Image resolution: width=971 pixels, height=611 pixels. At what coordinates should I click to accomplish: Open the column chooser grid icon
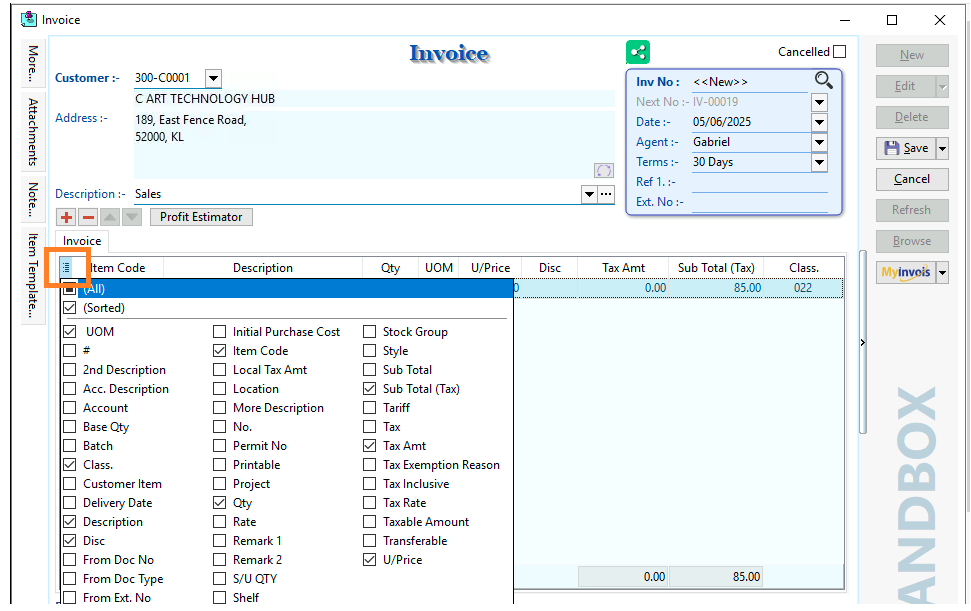tap(66, 267)
